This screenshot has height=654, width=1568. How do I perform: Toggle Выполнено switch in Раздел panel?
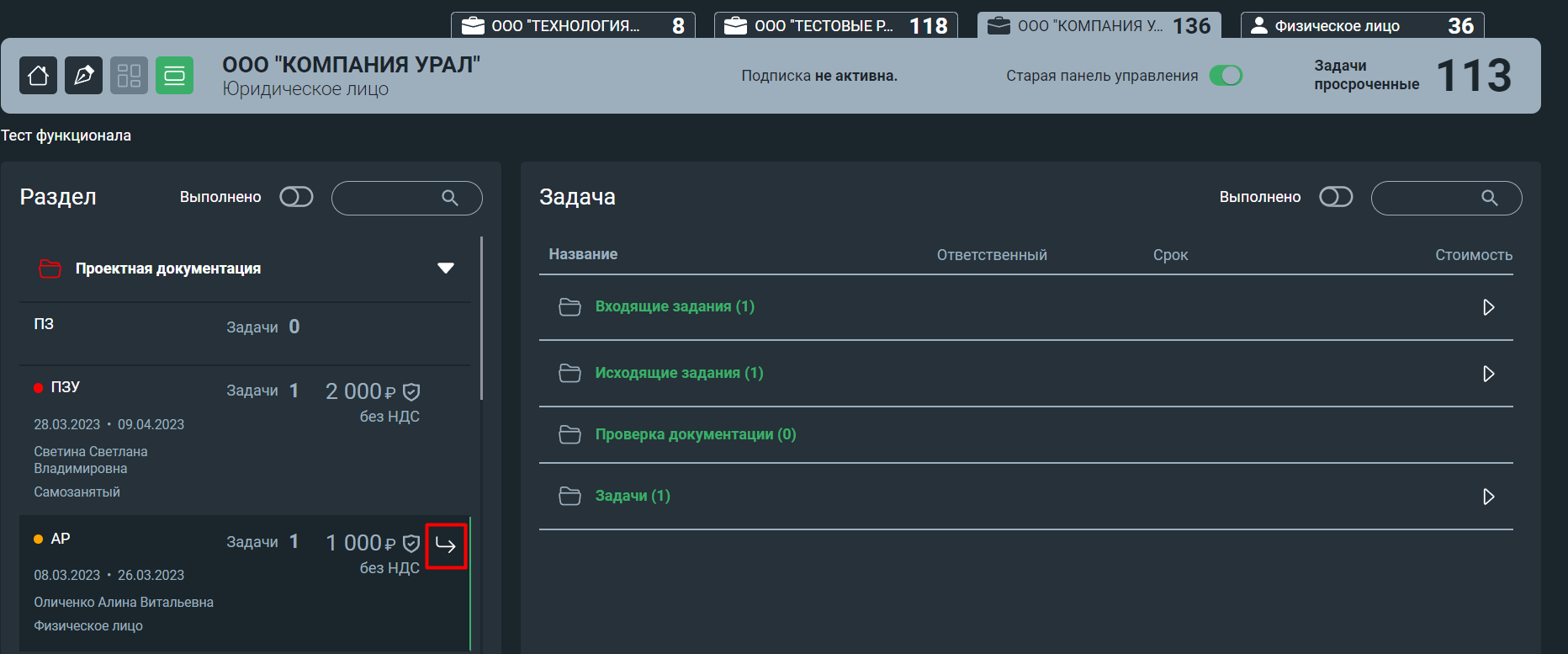[x=296, y=197]
